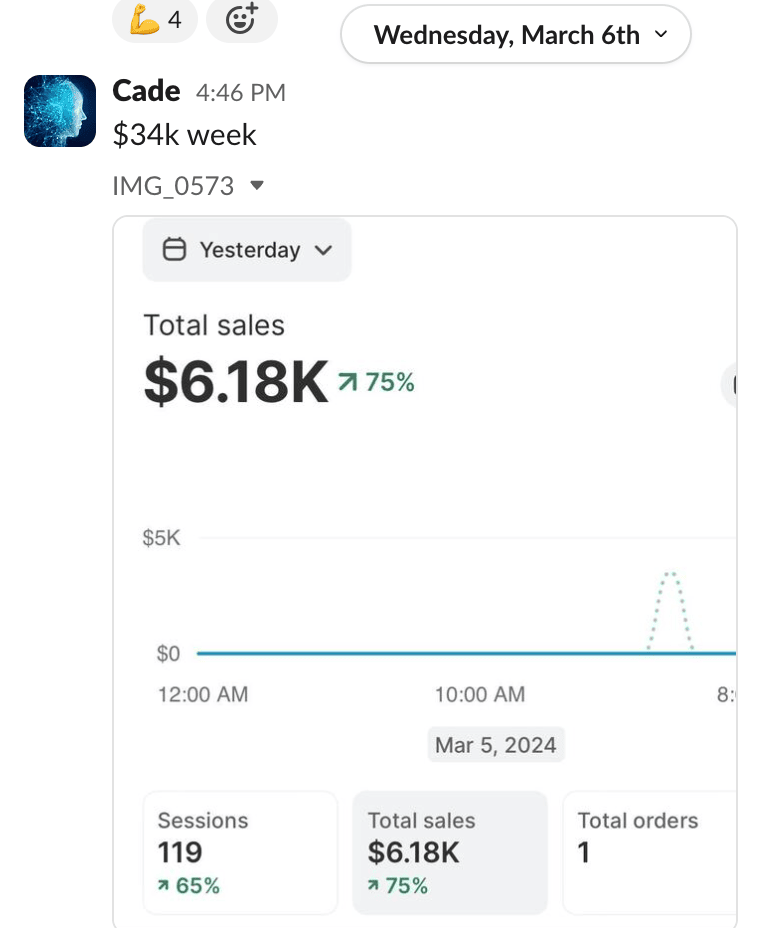Expand the Wednesday, March 6th date dropdown
The image size is (764, 928).
[516, 35]
